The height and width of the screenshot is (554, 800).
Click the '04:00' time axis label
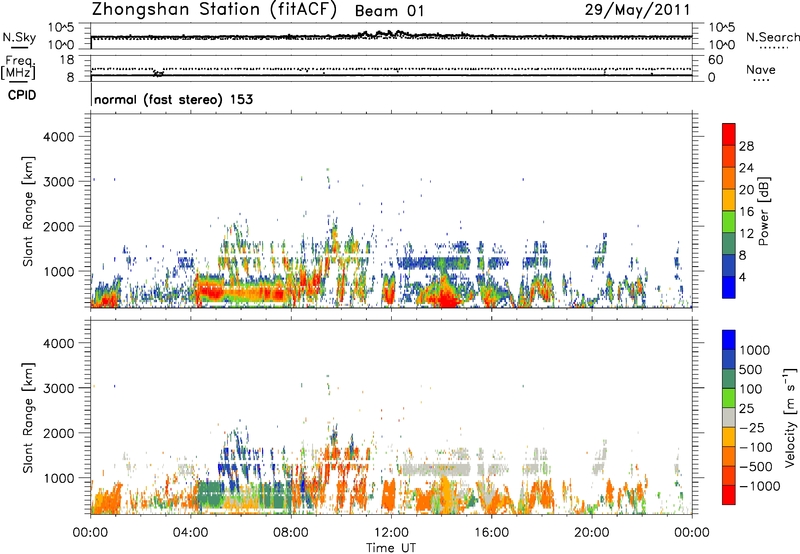(x=191, y=533)
